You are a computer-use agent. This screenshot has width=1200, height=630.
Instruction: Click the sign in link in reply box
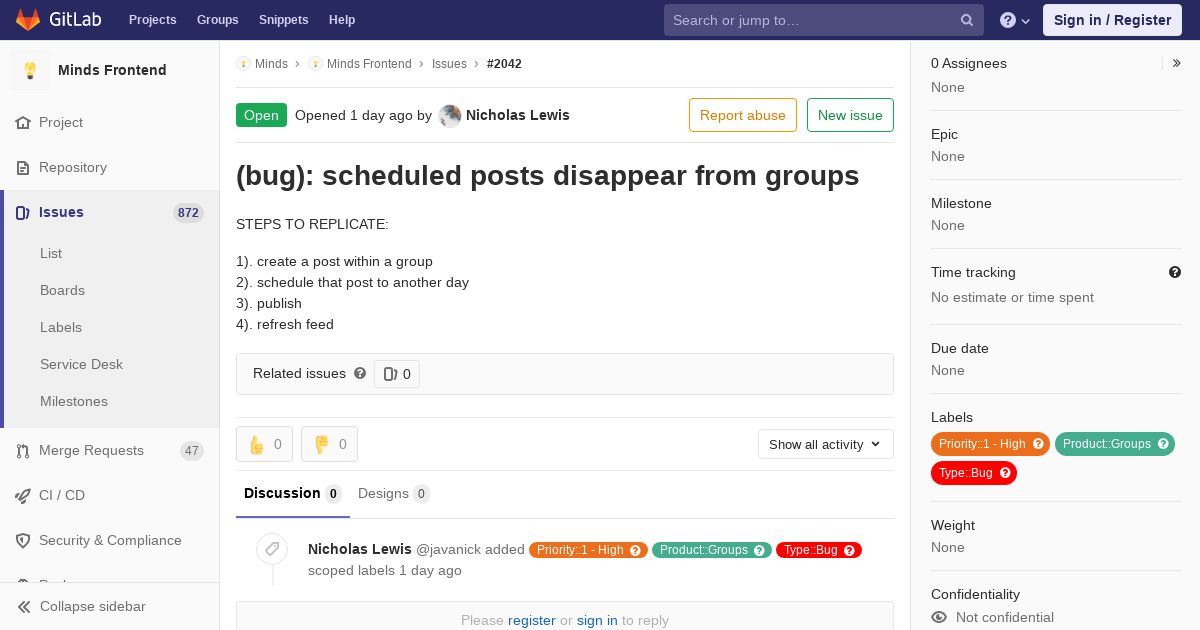(x=597, y=620)
